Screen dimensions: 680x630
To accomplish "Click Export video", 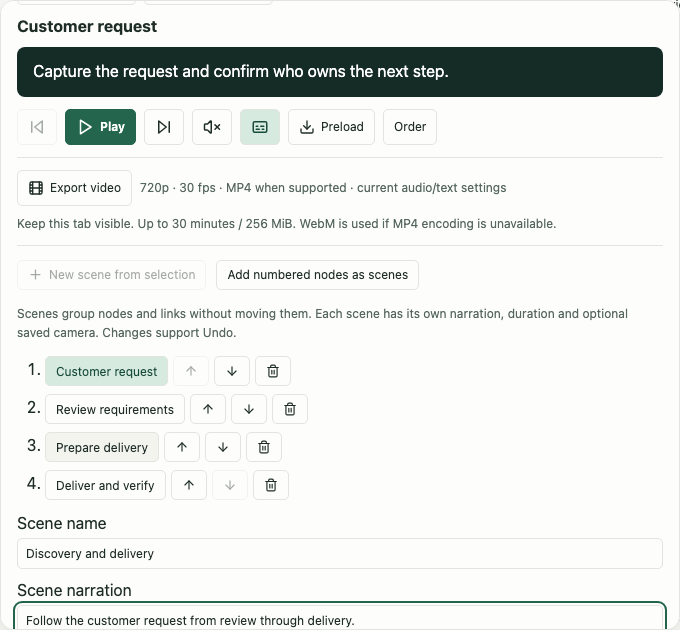I will [x=75, y=188].
